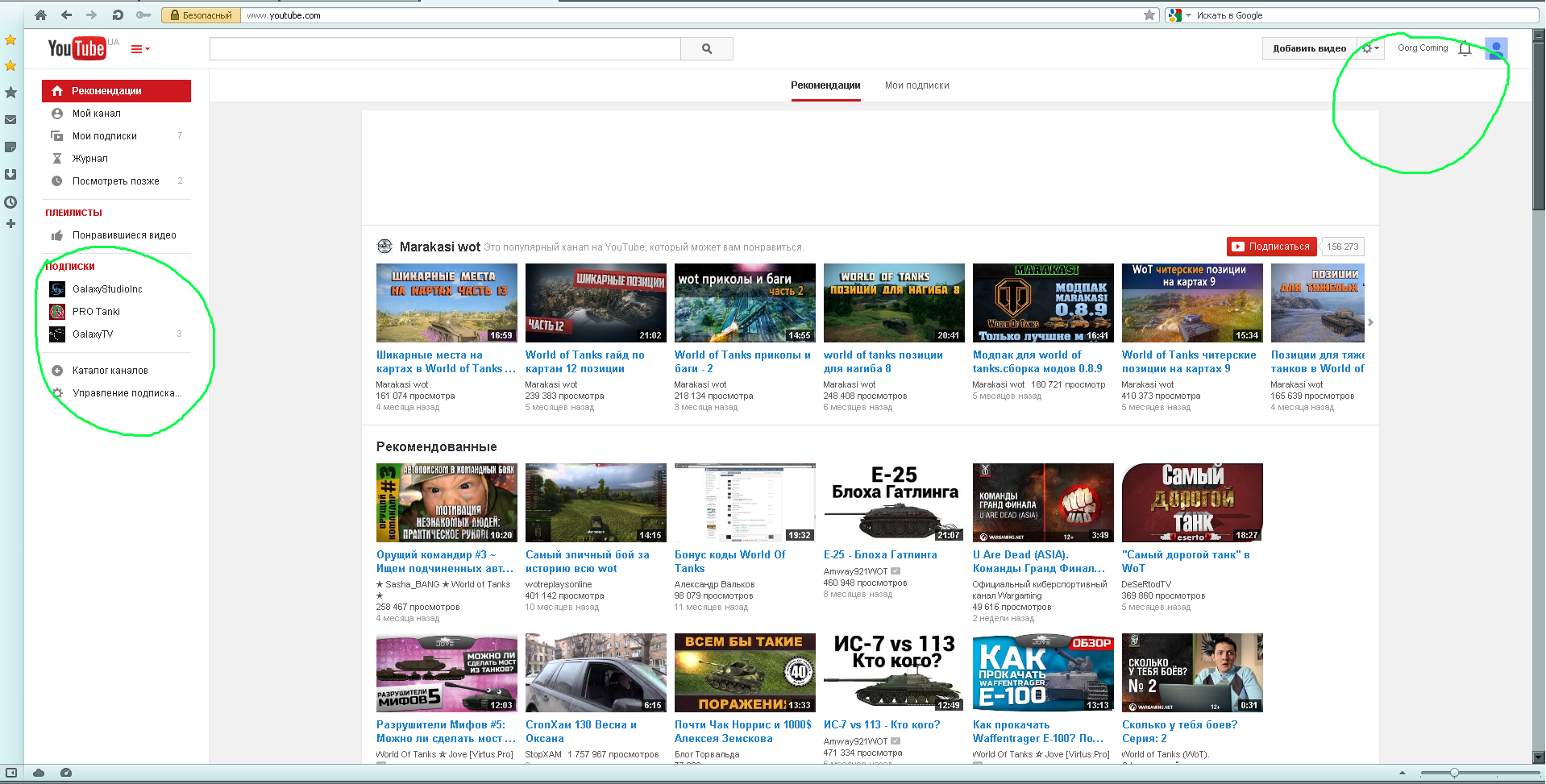This screenshot has height=784, width=1546.
Task: Open thumbnail ИС-7 vs 113 Кто кого
Action: 894,673
